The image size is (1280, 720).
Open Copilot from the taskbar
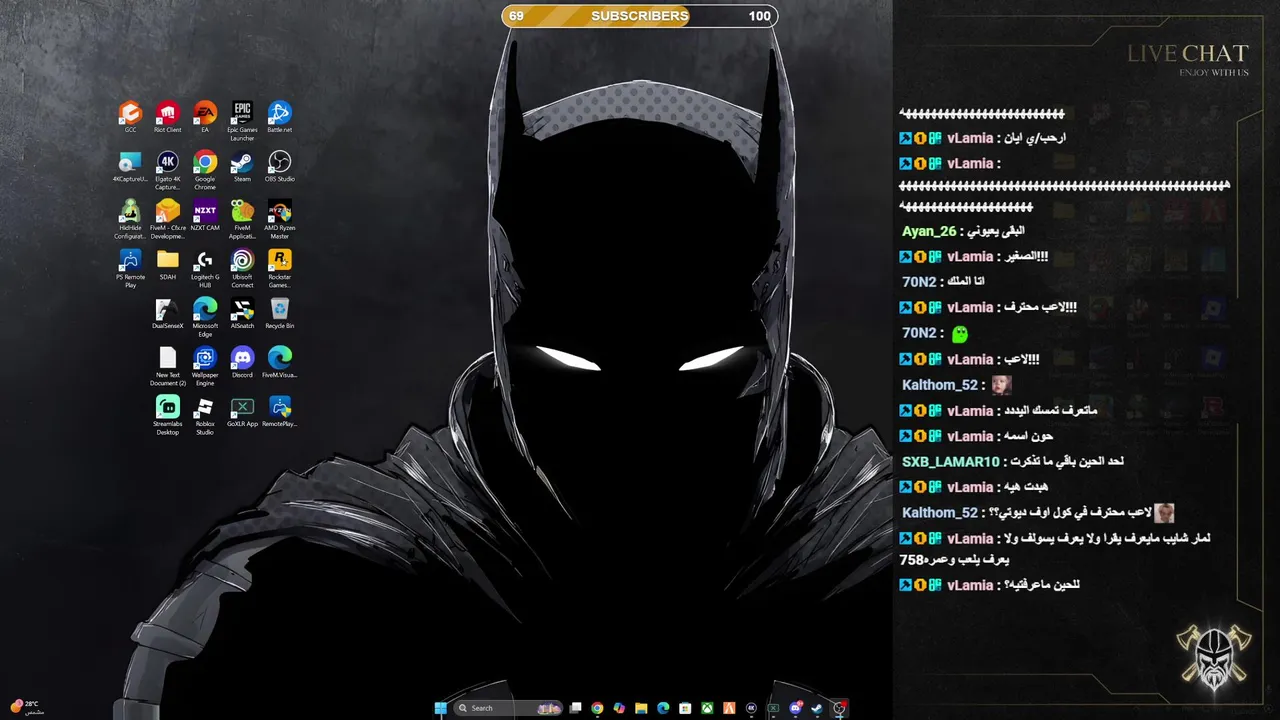coord(619,708)
